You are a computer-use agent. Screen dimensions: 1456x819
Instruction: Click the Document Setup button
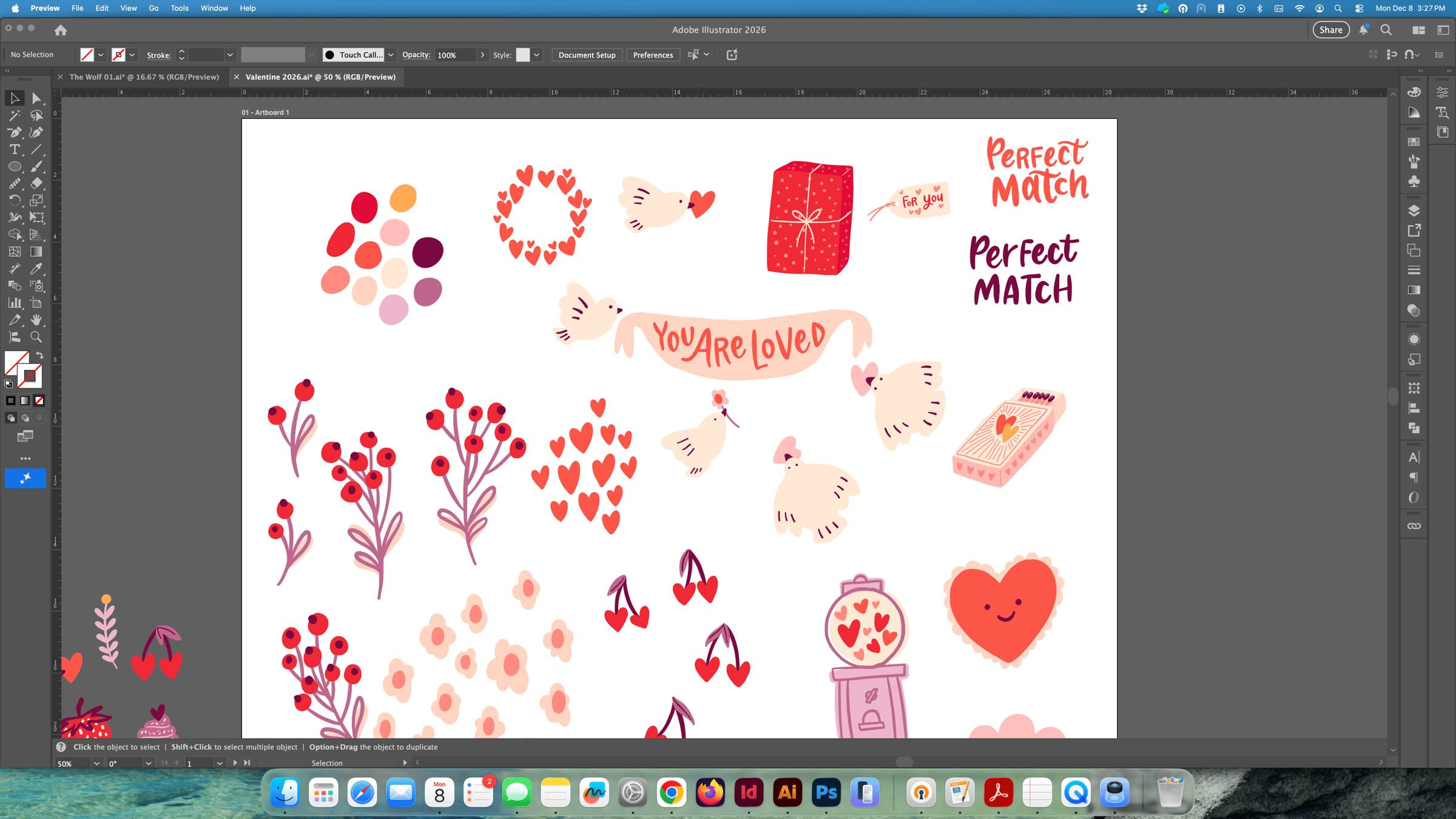click(587, 55)
